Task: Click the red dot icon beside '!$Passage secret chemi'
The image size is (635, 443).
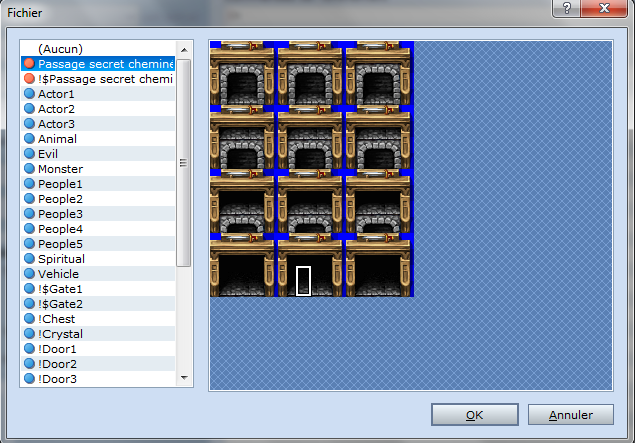Action: [29, 79]
